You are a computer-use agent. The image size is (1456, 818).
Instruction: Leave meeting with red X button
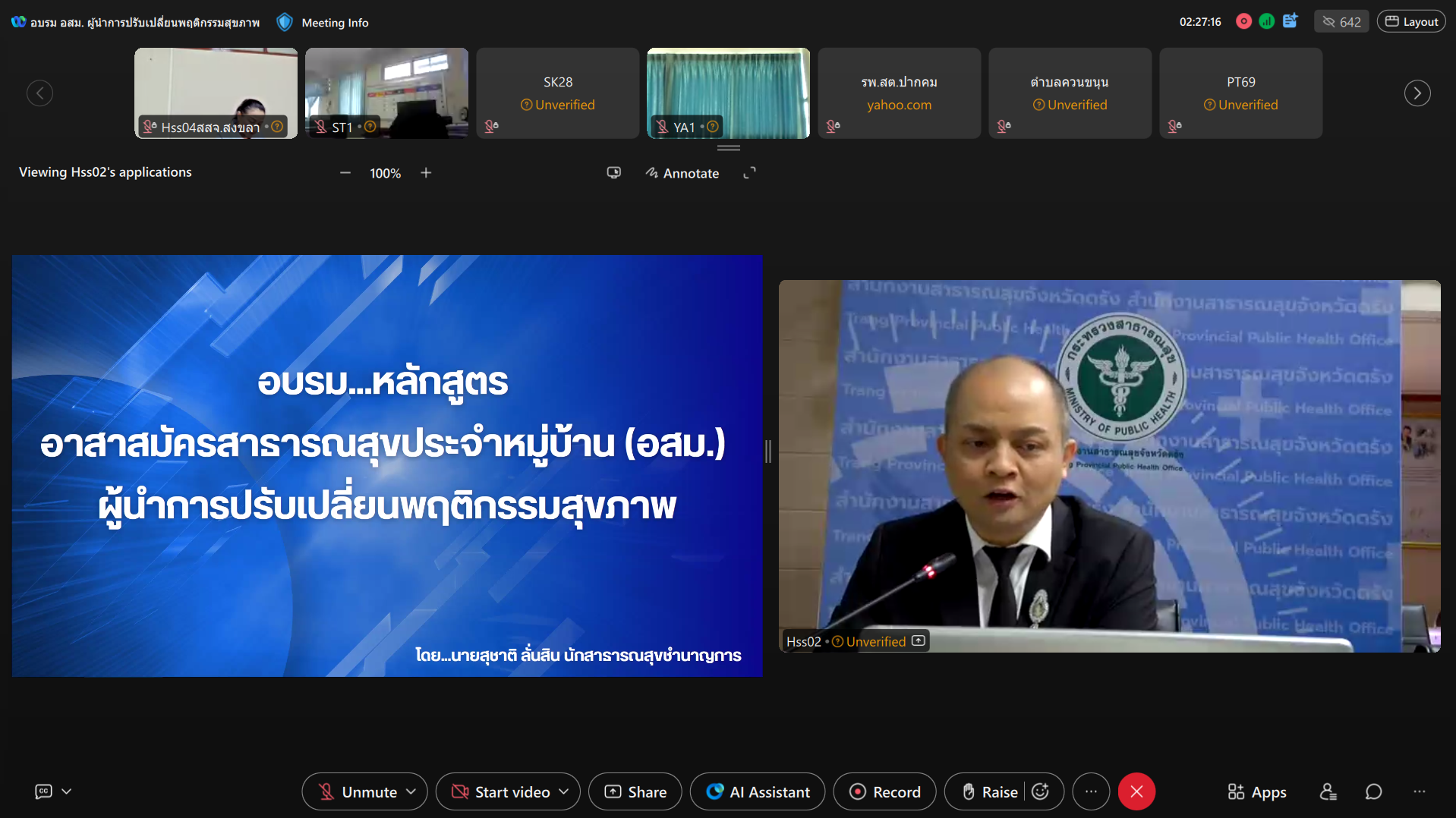point(1136,791)
